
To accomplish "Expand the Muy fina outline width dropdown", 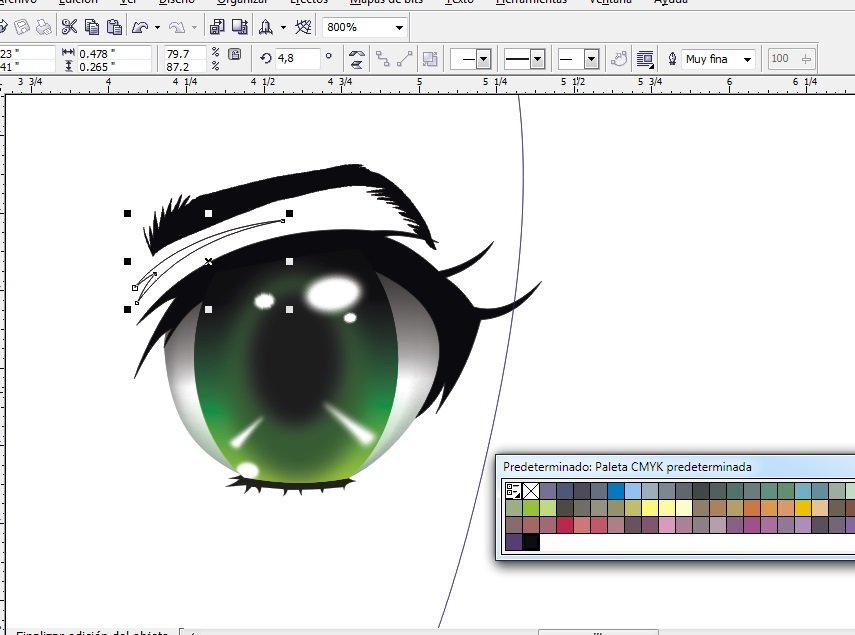I will click(748, 59).
